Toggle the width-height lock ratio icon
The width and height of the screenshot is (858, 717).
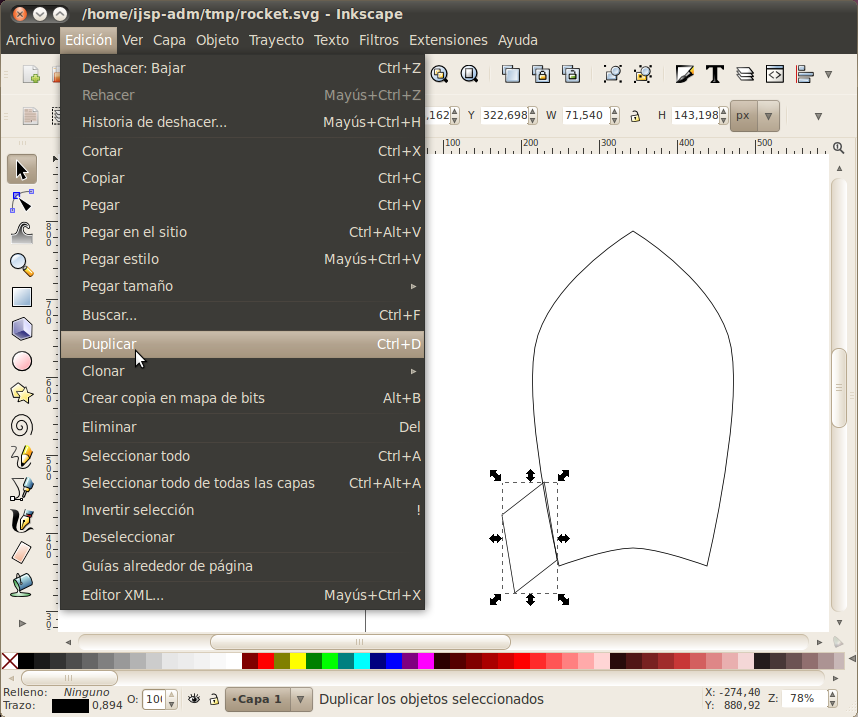(x=635, y=116)
